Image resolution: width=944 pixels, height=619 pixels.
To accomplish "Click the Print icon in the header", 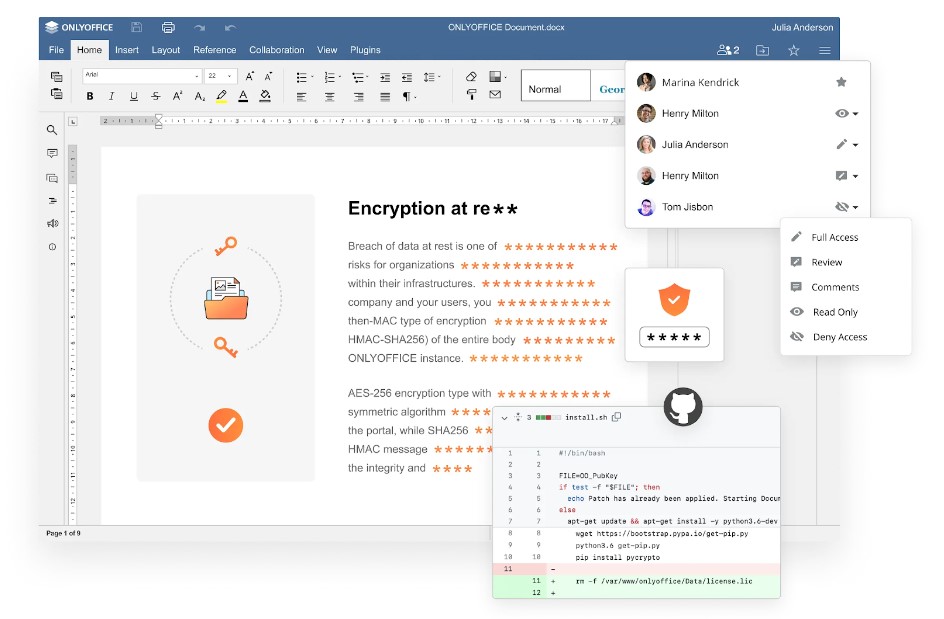I will click(168, 27).
